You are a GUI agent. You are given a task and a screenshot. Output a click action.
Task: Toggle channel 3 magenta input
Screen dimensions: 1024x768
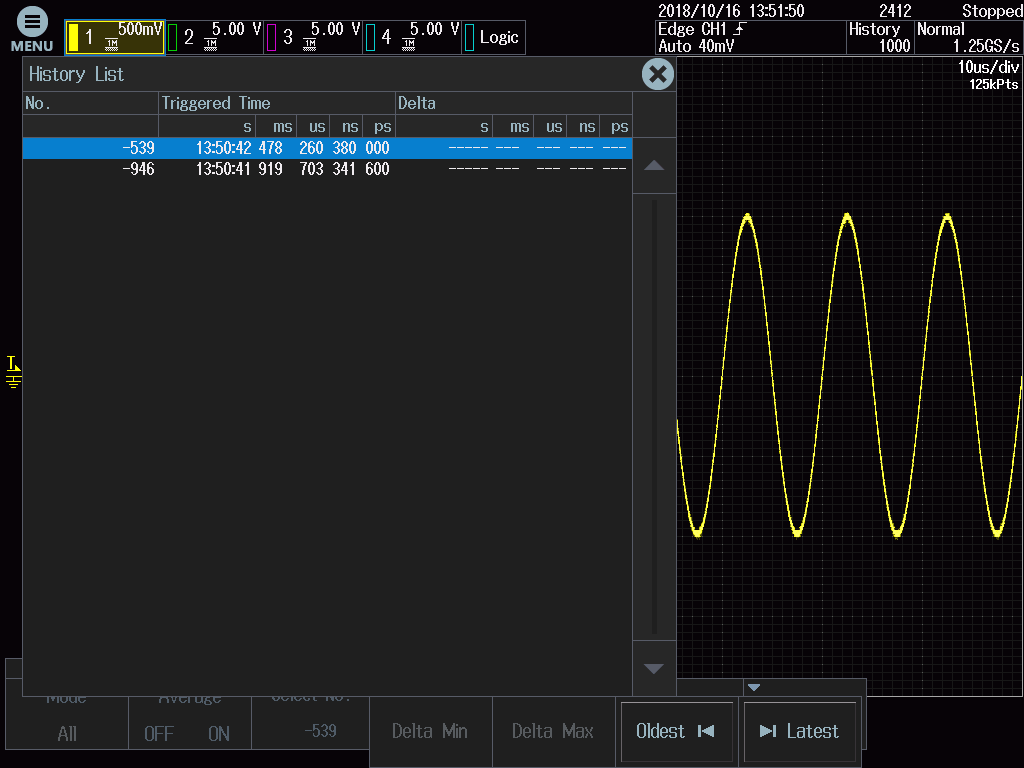(312, 37)
